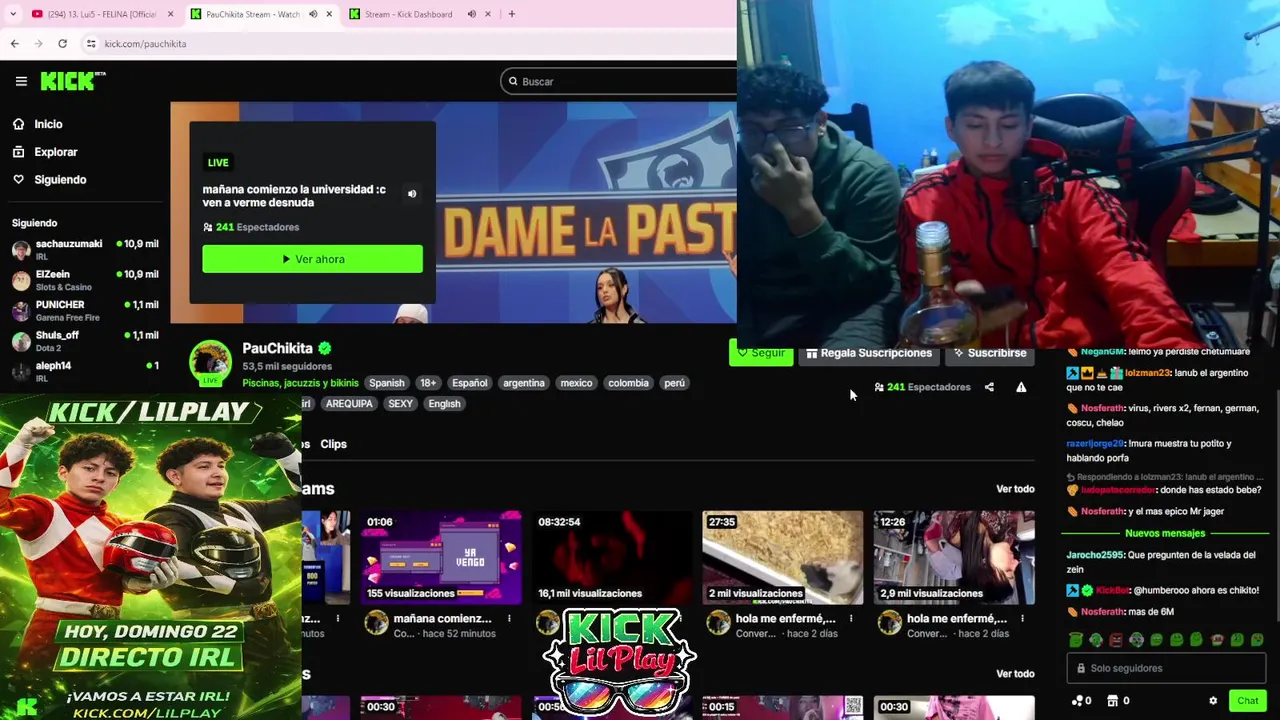Open the Kick hamburger menu
The height and width of the screenshot is (720, 1280).
coord(21,81)
